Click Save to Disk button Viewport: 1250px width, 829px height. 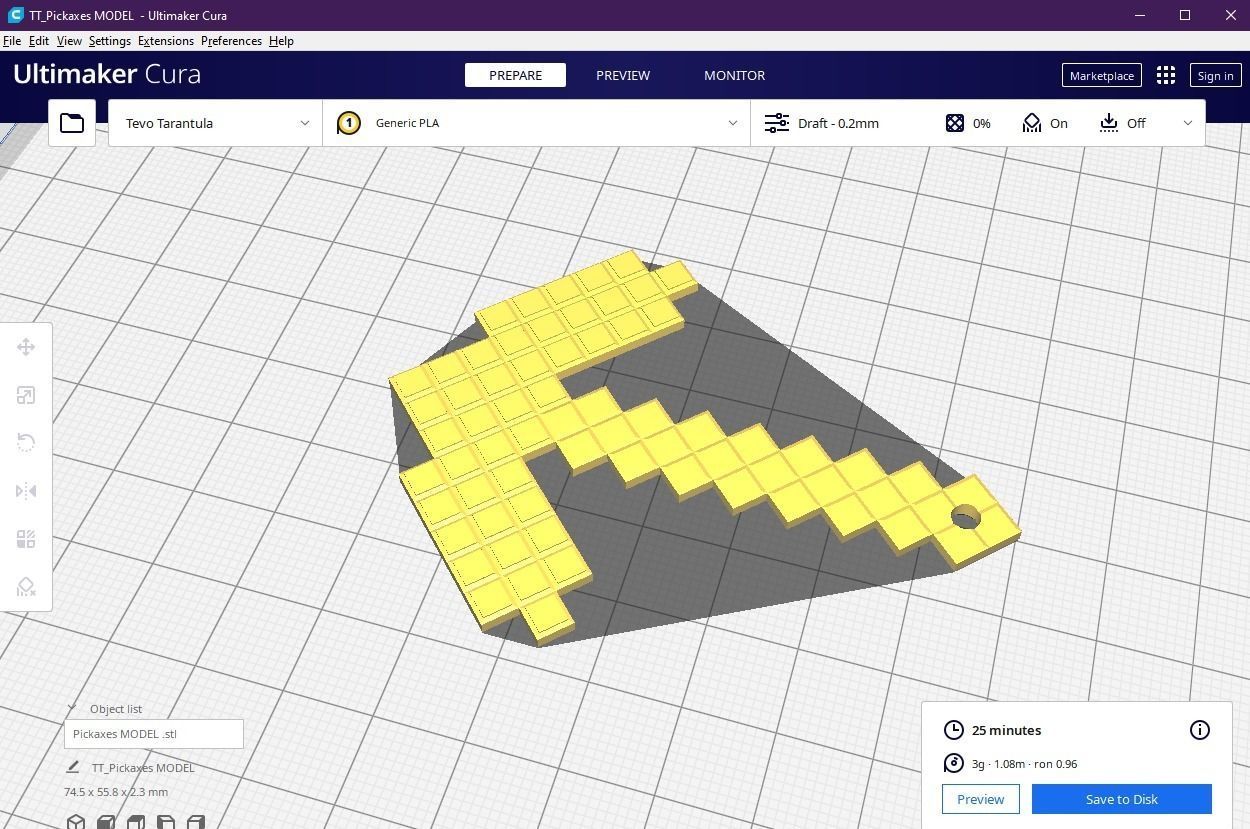click(x=1122, y=799)
